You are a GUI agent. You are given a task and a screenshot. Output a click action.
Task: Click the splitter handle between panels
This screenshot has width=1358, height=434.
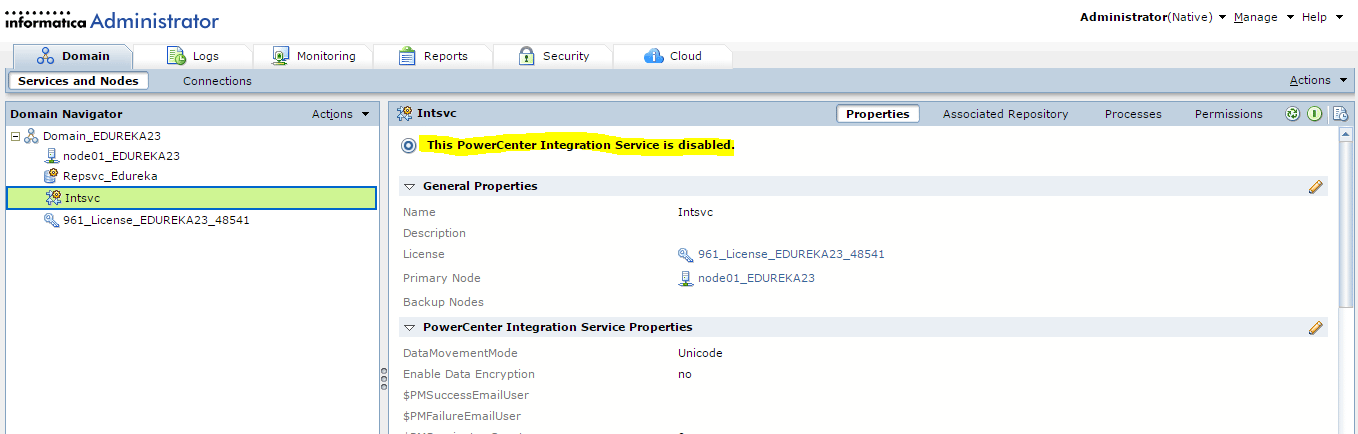(x=383, y=379)
